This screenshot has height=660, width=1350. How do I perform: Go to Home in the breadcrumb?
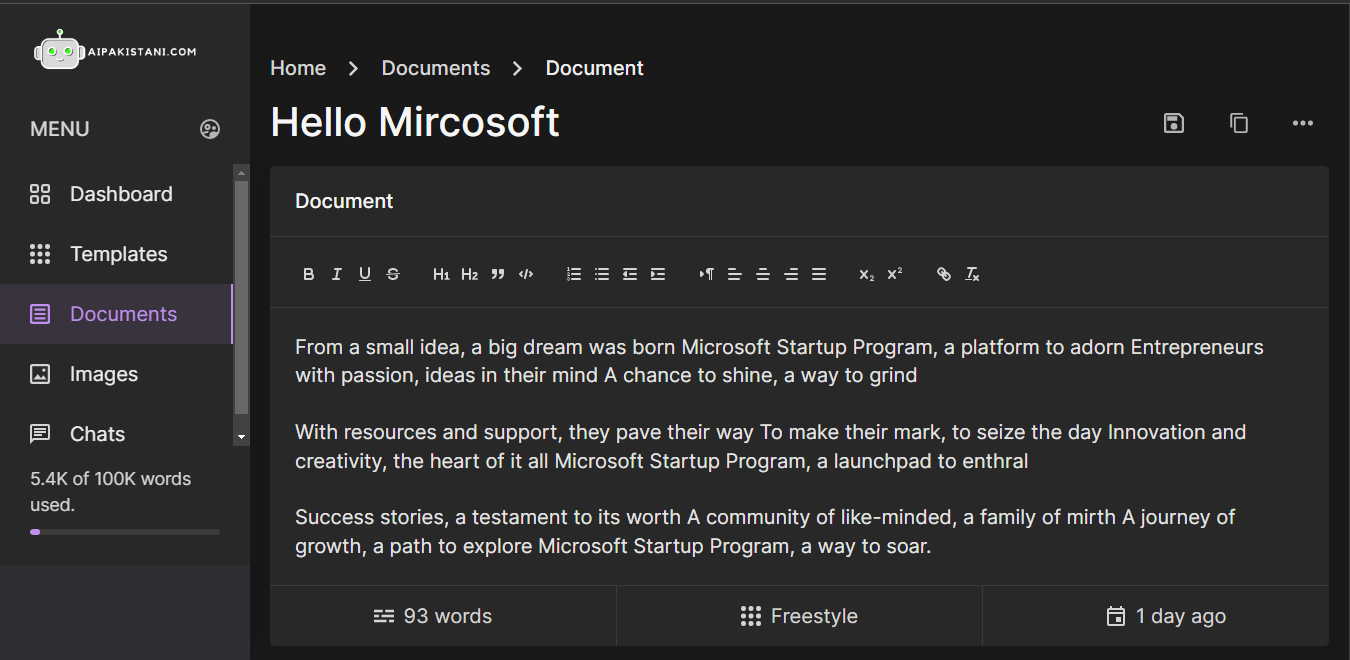[x=298, y=68]
